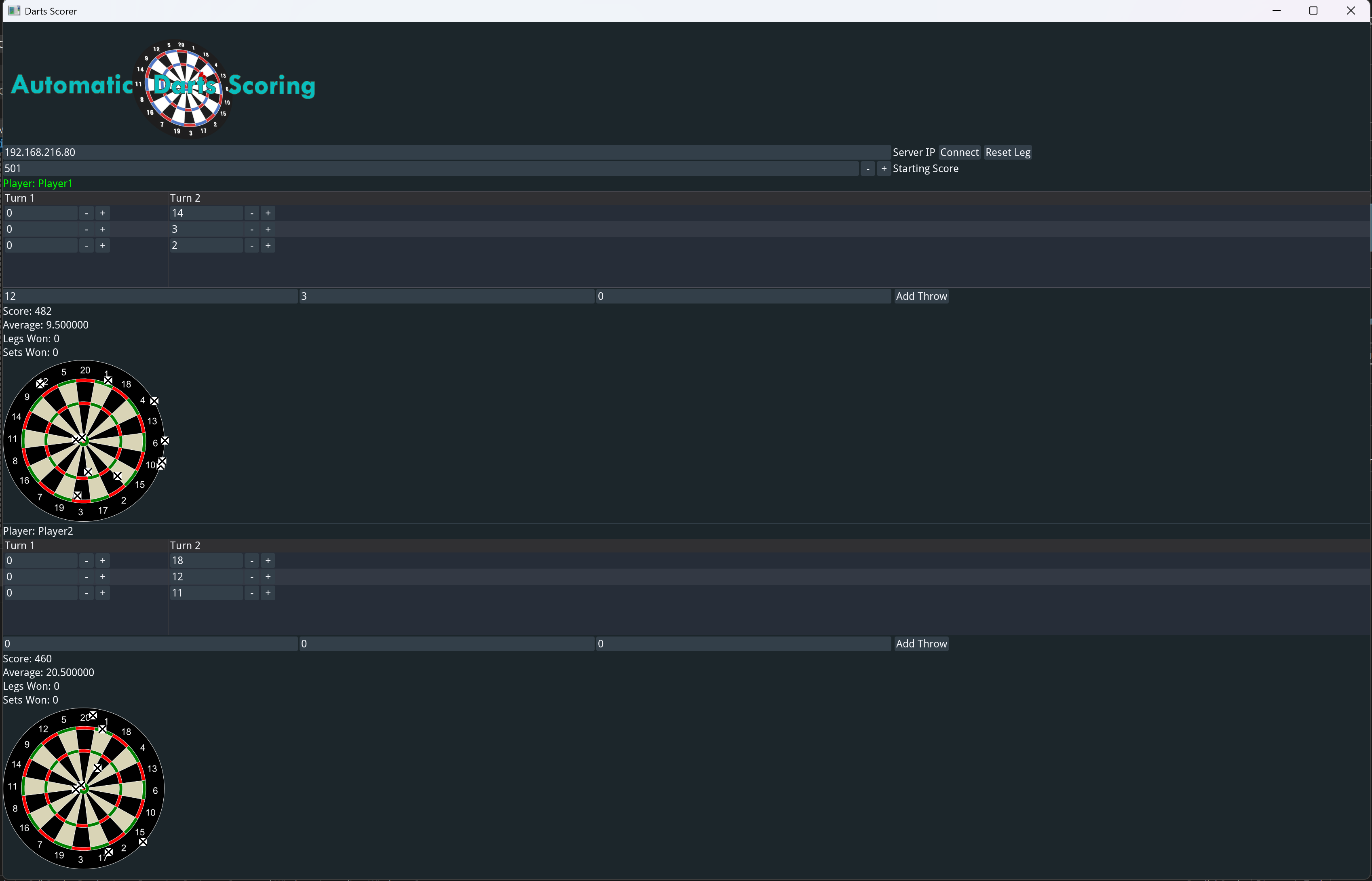
Task: Decrement Player2 Turn 1 third throw
Action: tap(87, 593)
